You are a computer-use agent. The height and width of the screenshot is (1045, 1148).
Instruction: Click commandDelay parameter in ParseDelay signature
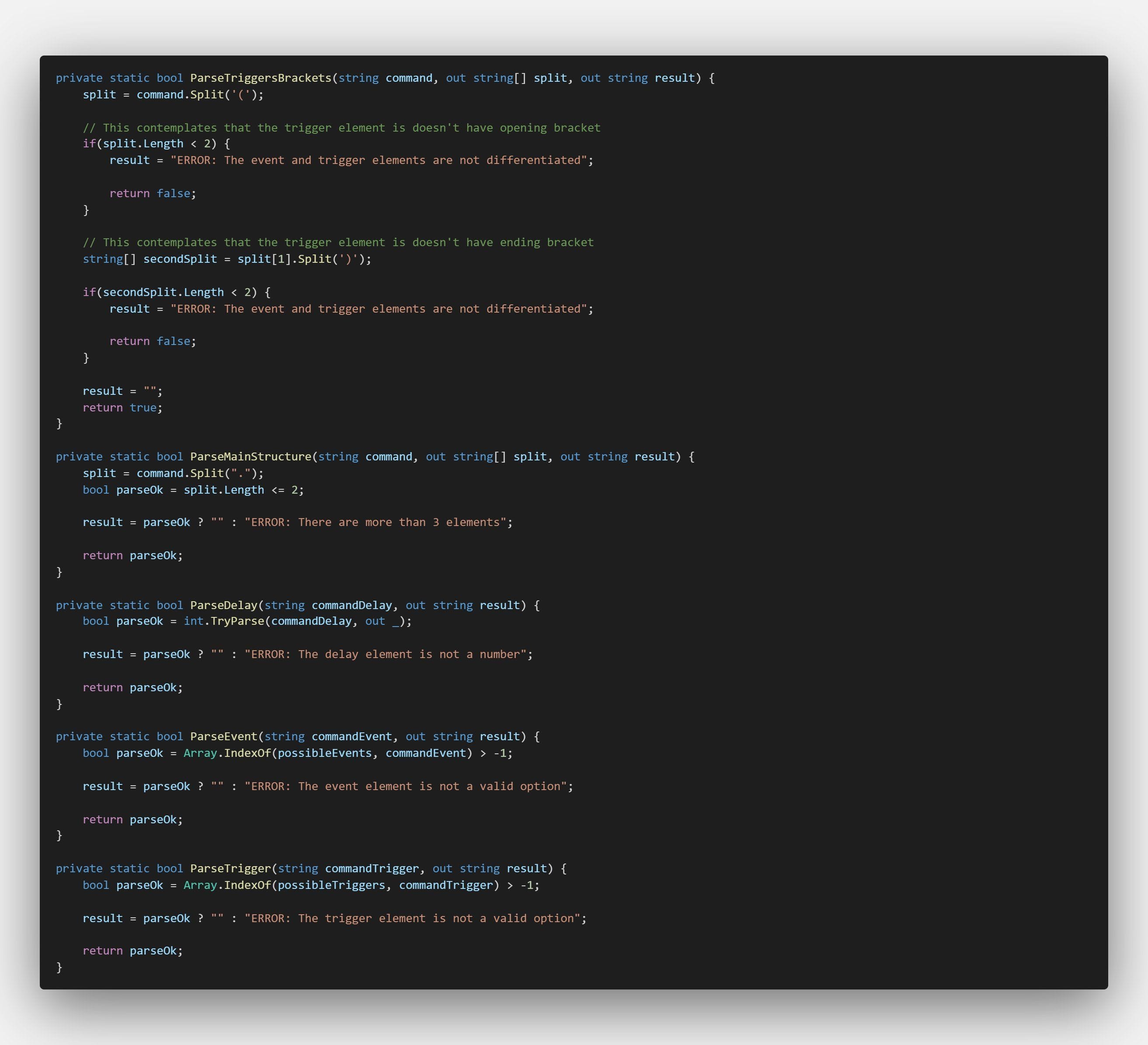[x=352, y=606]
